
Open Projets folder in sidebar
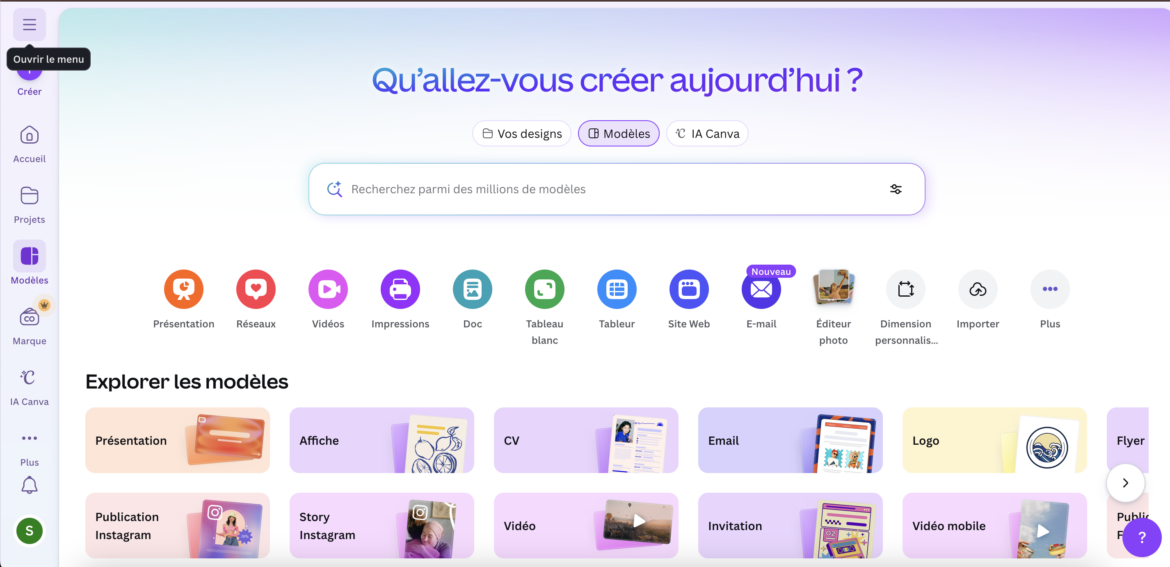[x=29, y=196]
